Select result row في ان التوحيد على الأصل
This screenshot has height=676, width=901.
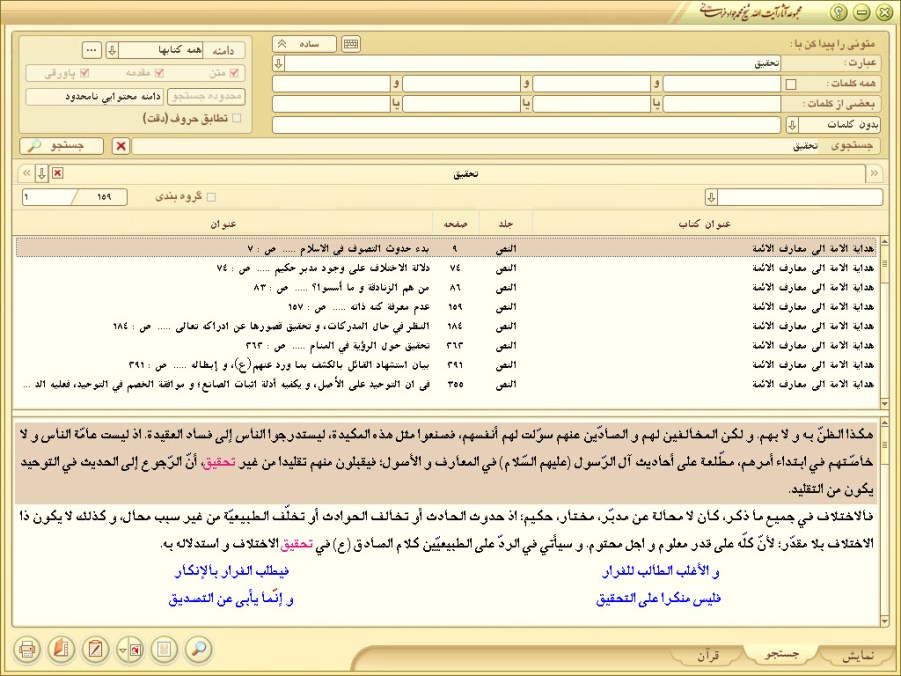446,384
